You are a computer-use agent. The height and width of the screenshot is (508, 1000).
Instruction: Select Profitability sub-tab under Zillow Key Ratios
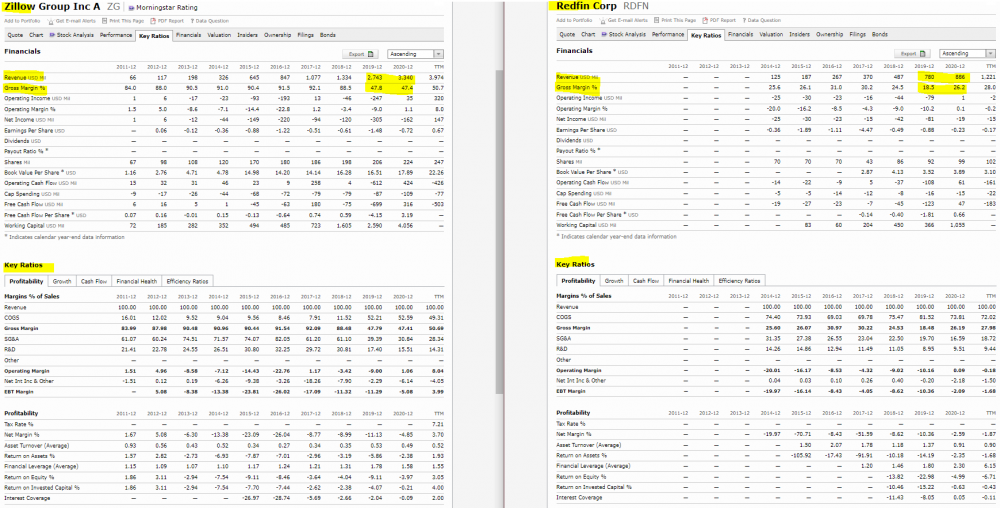coord(27,280)
